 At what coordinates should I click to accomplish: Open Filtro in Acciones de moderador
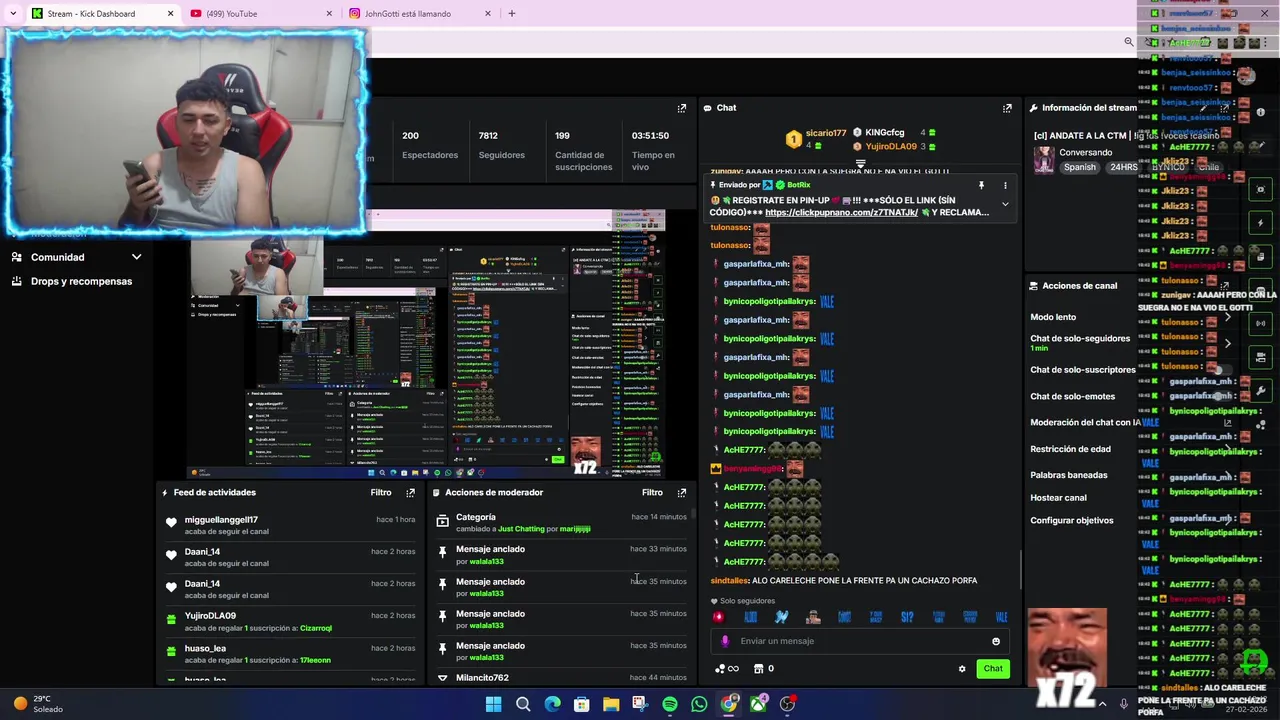(x=652, y=492)
